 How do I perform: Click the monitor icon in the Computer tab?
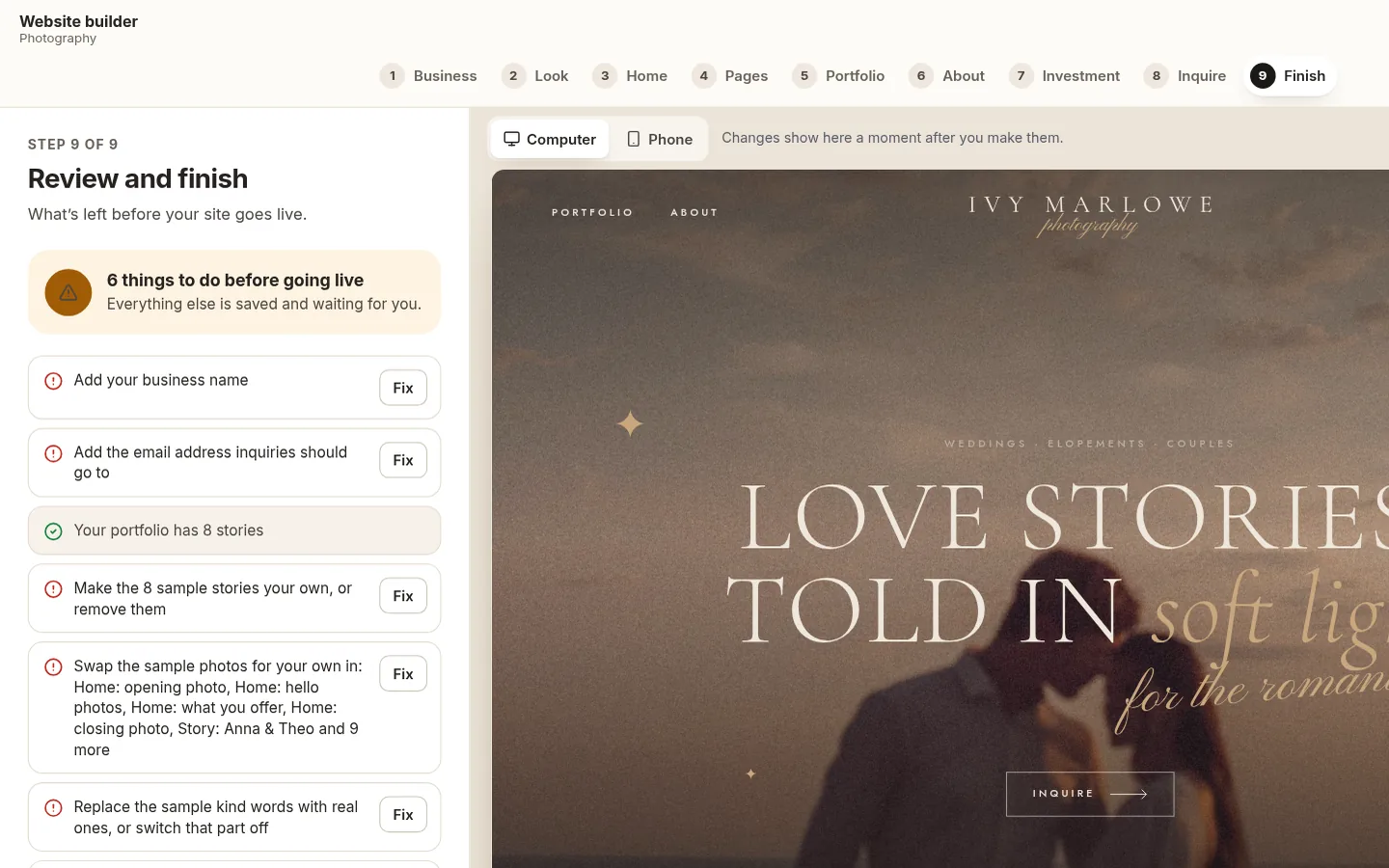(x=512, y=139)
